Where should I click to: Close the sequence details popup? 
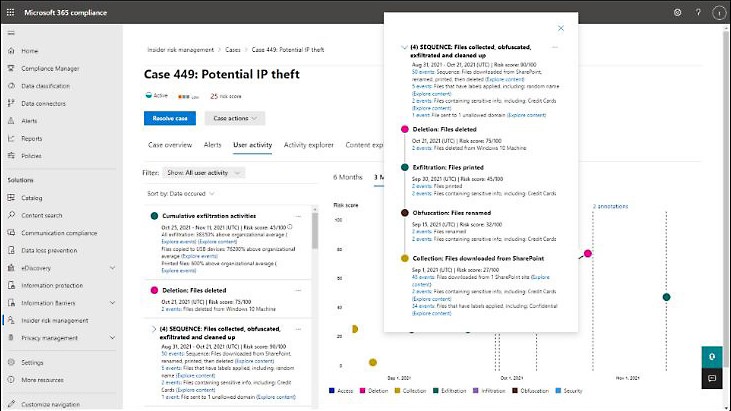point(561,28)
